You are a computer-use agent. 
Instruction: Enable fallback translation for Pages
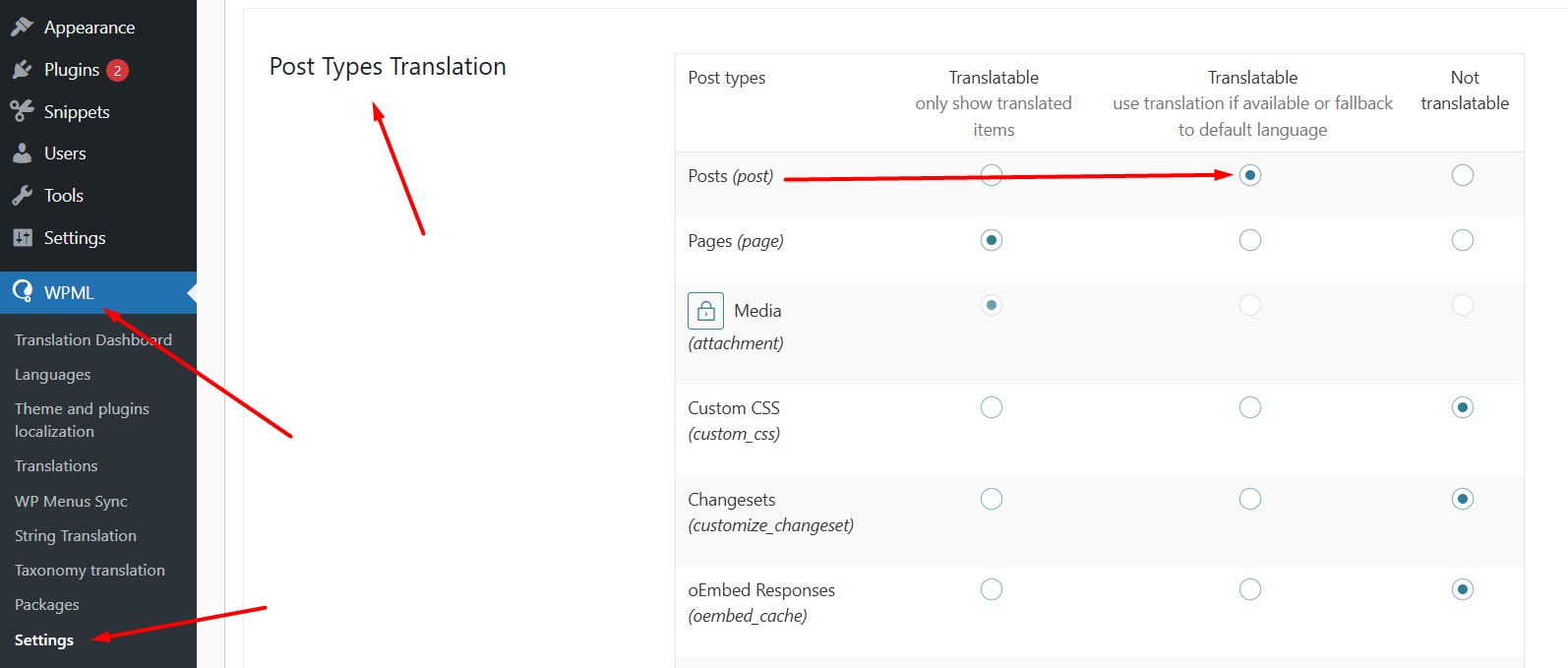1250,240
